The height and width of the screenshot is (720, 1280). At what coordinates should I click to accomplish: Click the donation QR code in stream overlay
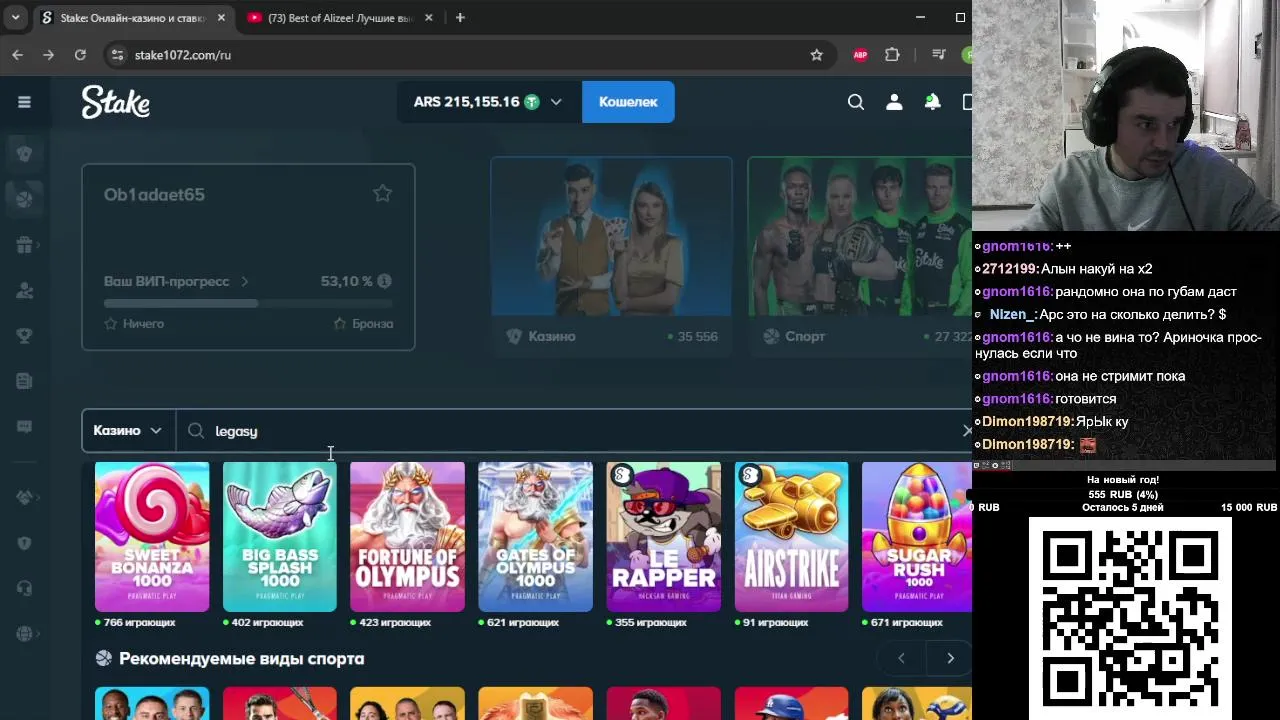[1130, 618]
